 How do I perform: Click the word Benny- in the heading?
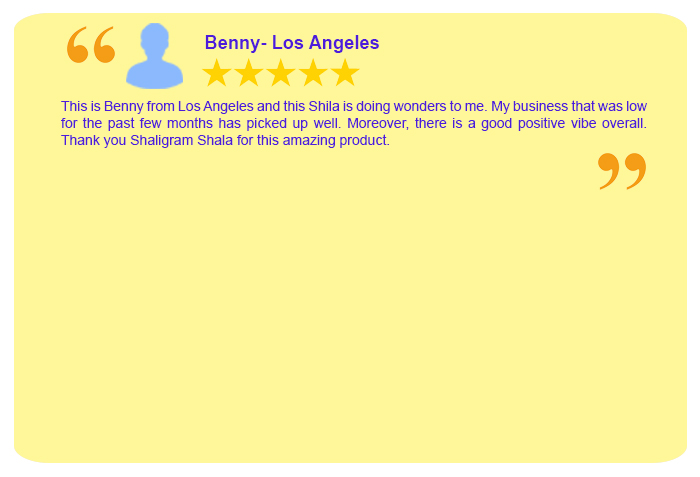236,43
